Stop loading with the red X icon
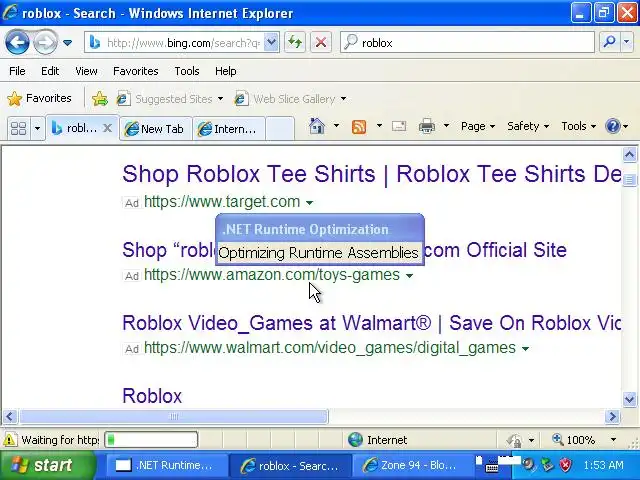The height and width of the screenshot is (480, 640). point(321,42)
